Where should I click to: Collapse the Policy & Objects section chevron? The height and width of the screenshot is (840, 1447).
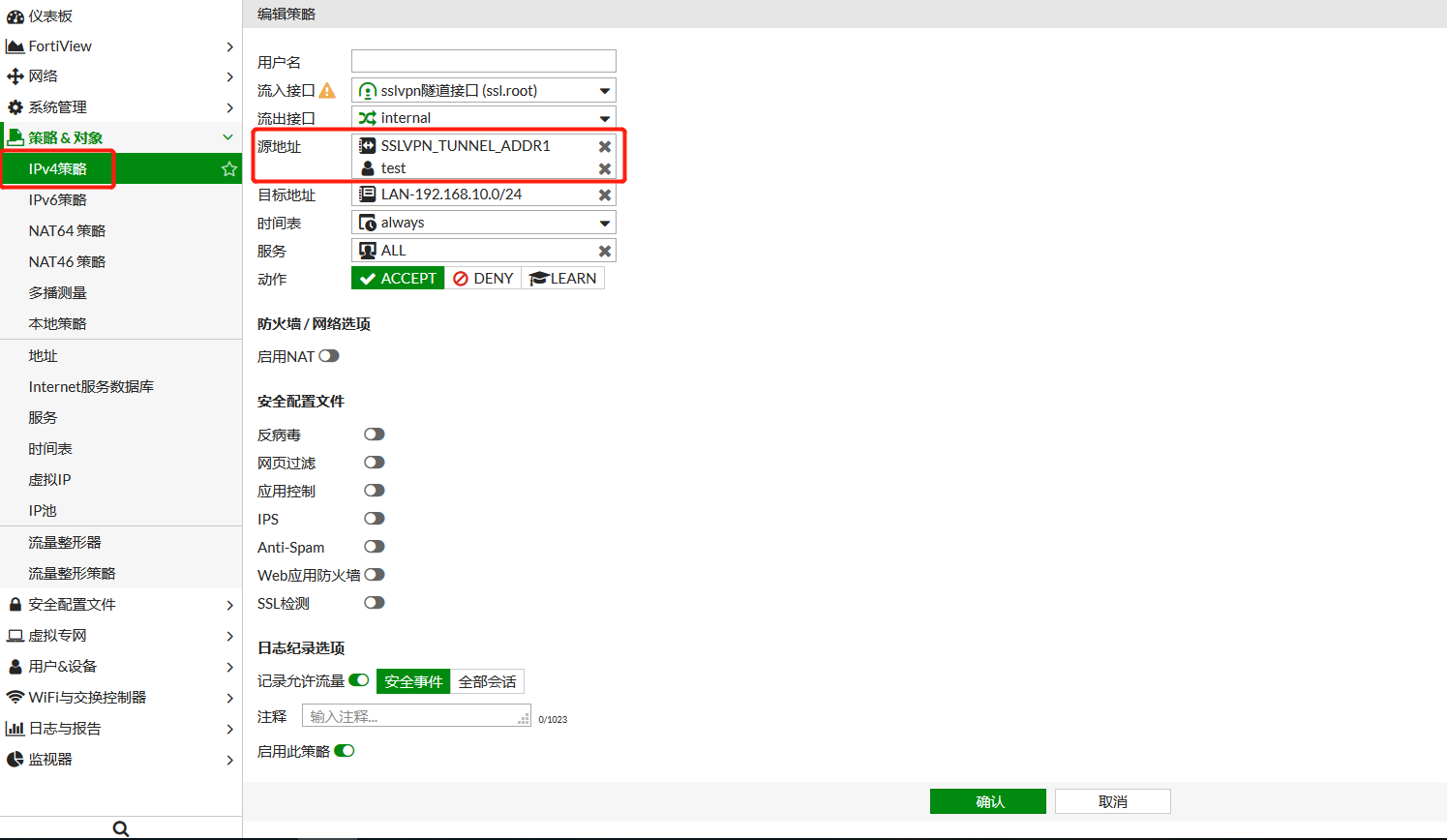click(228, 137)
